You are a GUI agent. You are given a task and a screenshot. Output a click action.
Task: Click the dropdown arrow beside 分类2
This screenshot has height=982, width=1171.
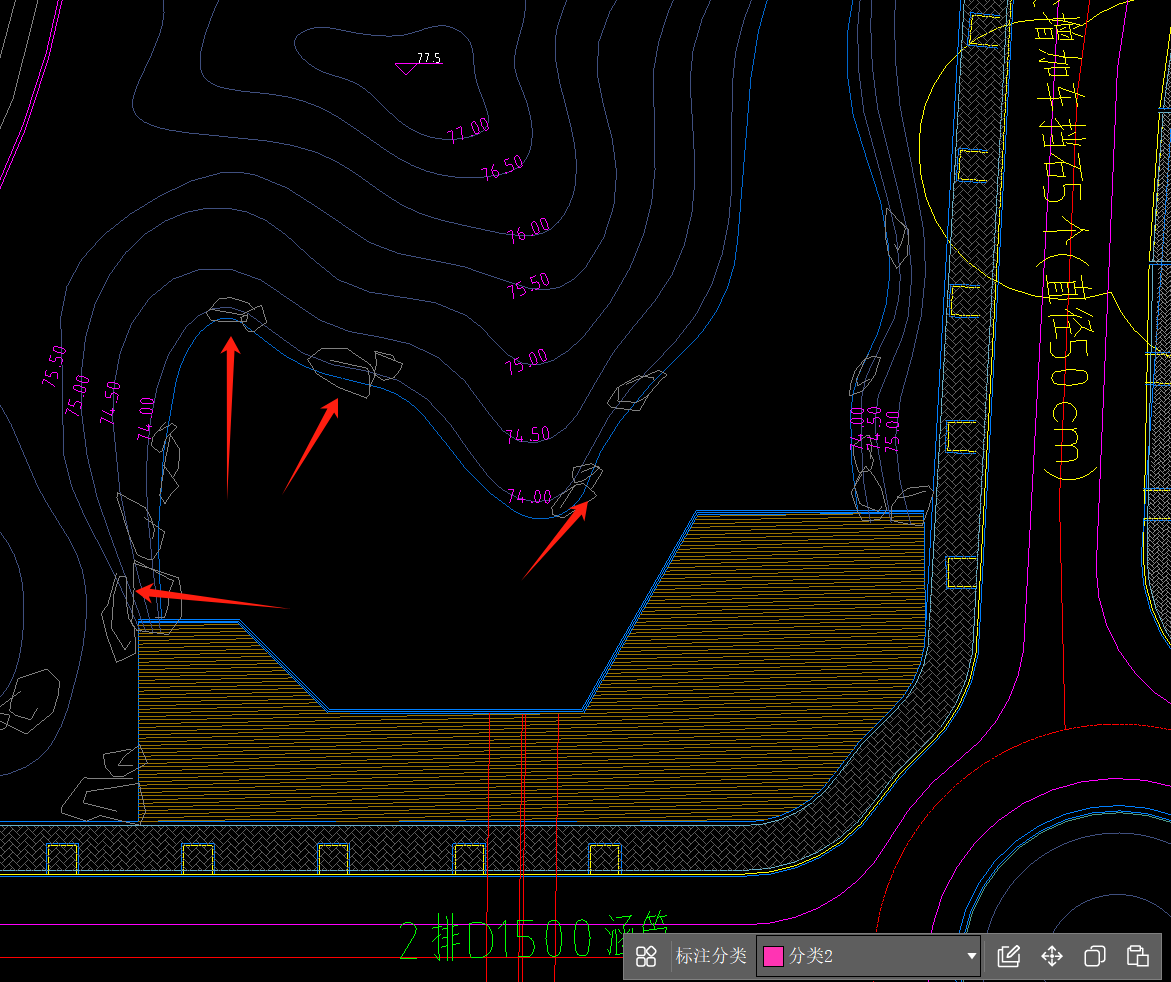coord(971,956)
